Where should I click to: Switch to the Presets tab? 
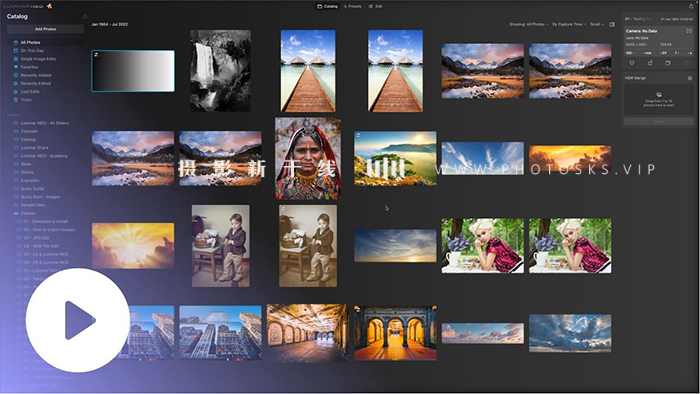pyautogui.click(x=353, y=7)
